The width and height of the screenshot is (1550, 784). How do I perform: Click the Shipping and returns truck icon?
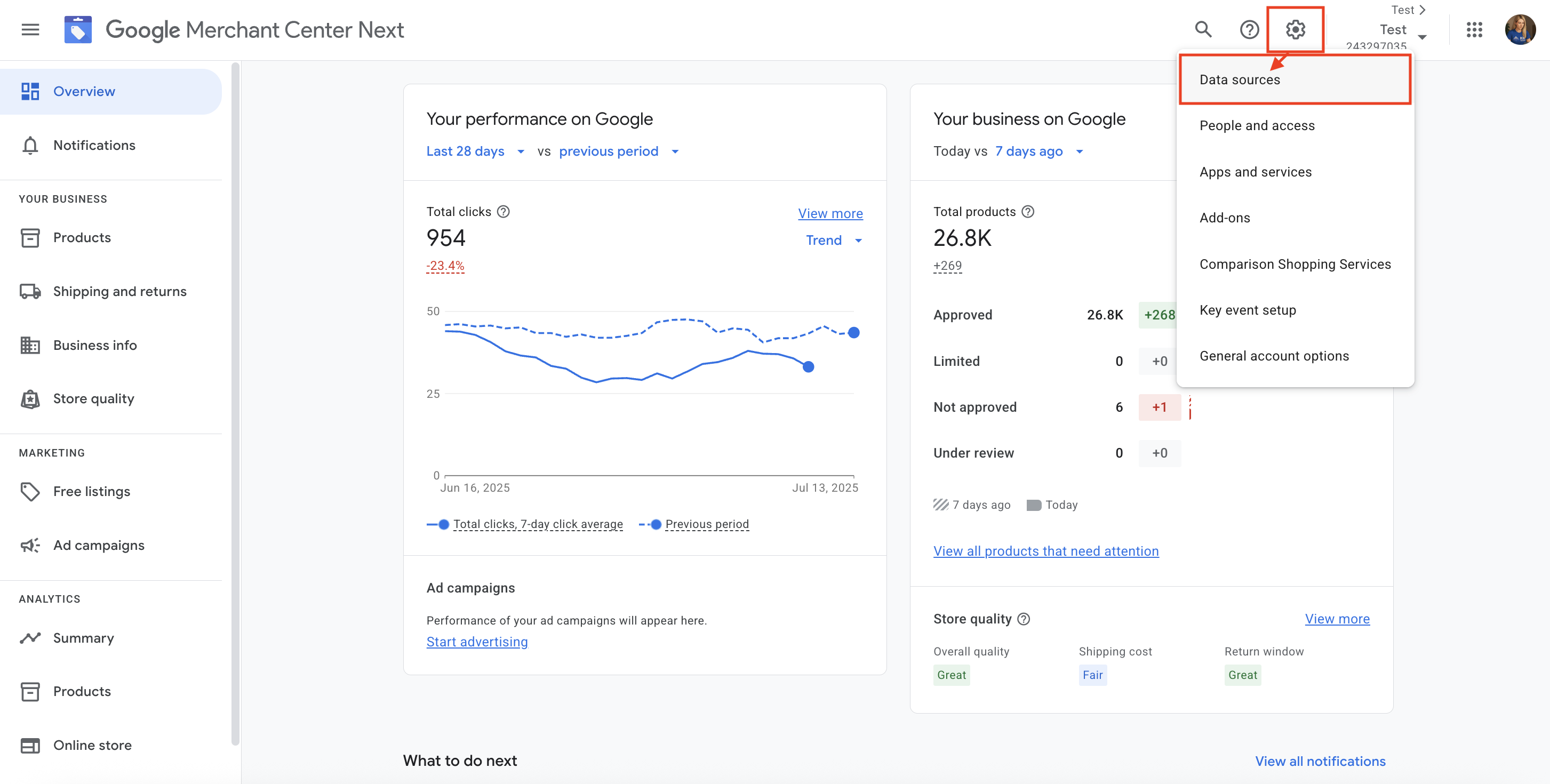30,292
